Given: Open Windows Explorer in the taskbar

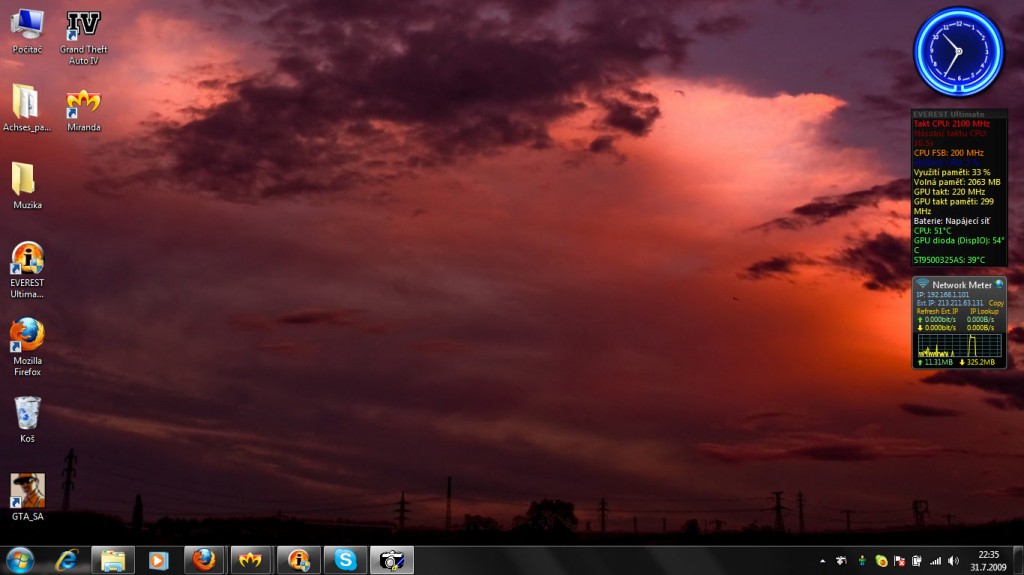Looking at the screenshot, I should [x=112, y=561].
